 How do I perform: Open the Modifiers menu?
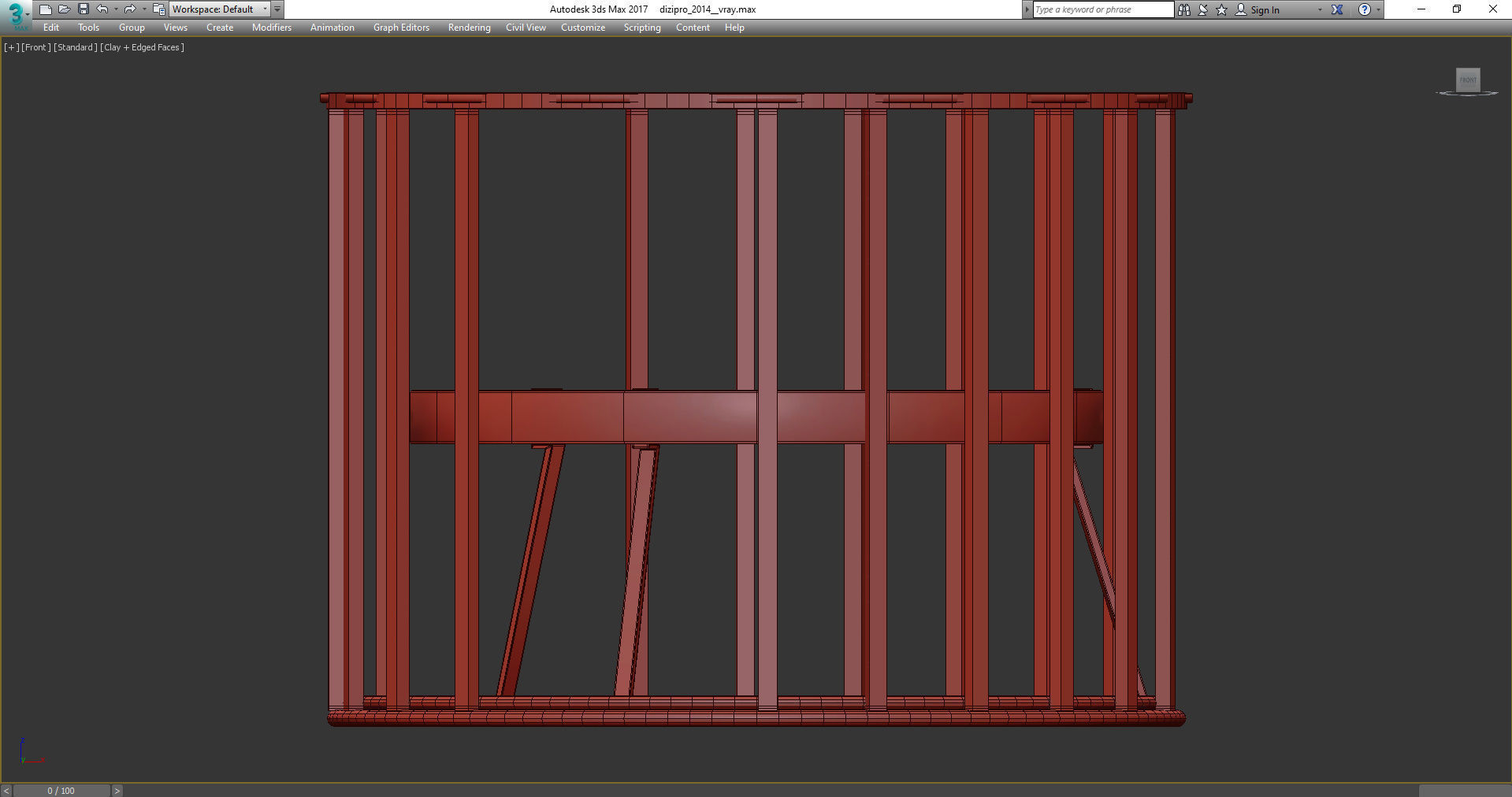[x=272, y=28]
